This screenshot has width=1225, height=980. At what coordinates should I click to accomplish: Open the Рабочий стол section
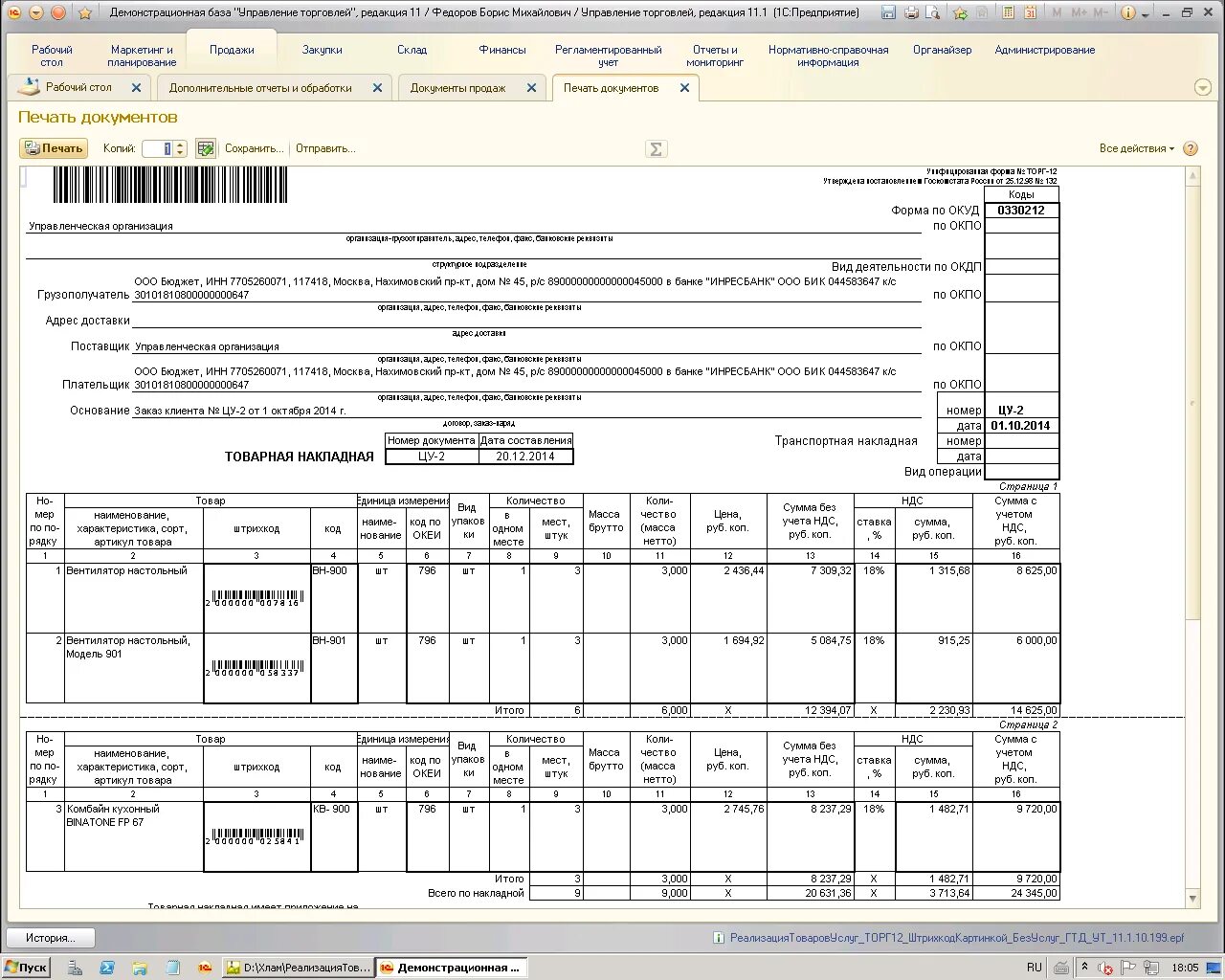click(x=52, y=56)
